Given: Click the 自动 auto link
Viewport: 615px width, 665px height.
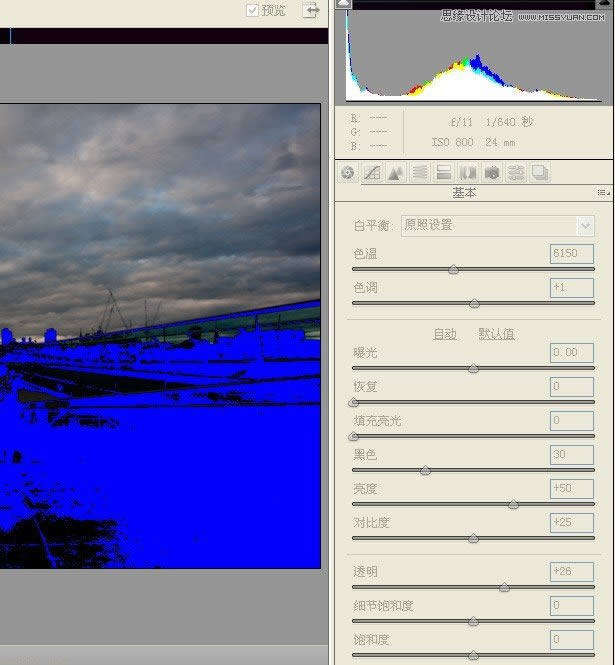Looking at the screenshot, I should (445, 334).
